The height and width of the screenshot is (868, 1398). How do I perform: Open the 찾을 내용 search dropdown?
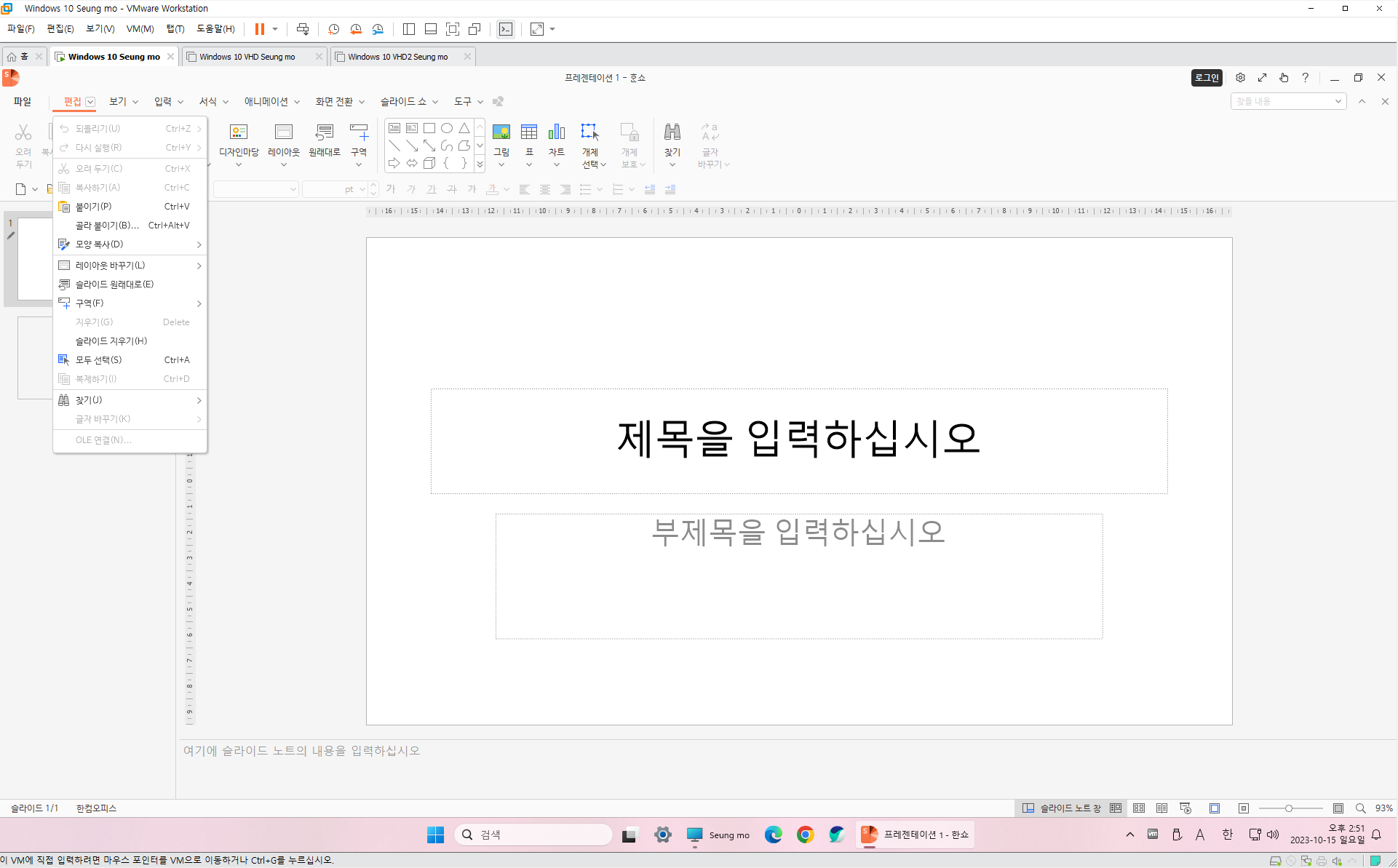pyautogui.click(x=1338, y=102)
